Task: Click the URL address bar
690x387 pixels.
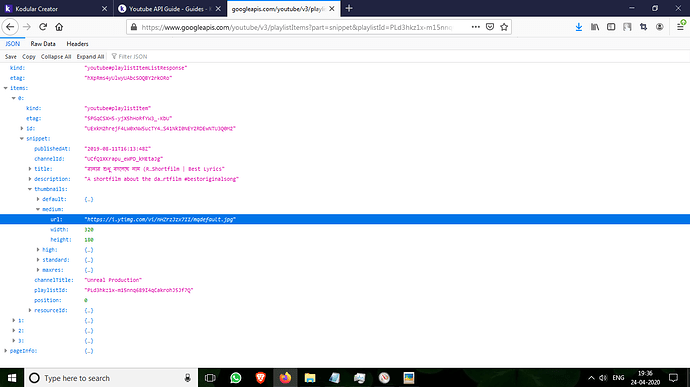Action: pos(297,27)
